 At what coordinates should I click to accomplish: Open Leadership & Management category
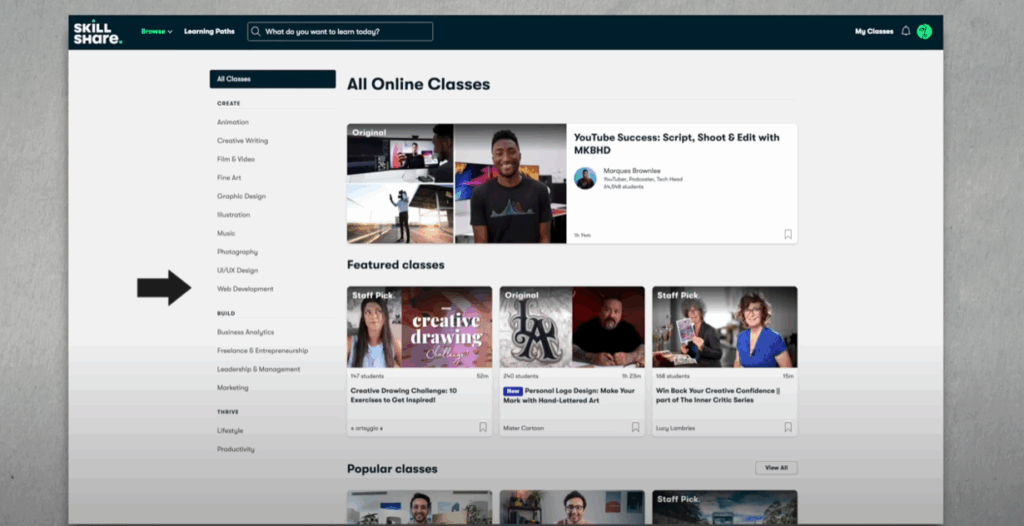coord(259,369)
